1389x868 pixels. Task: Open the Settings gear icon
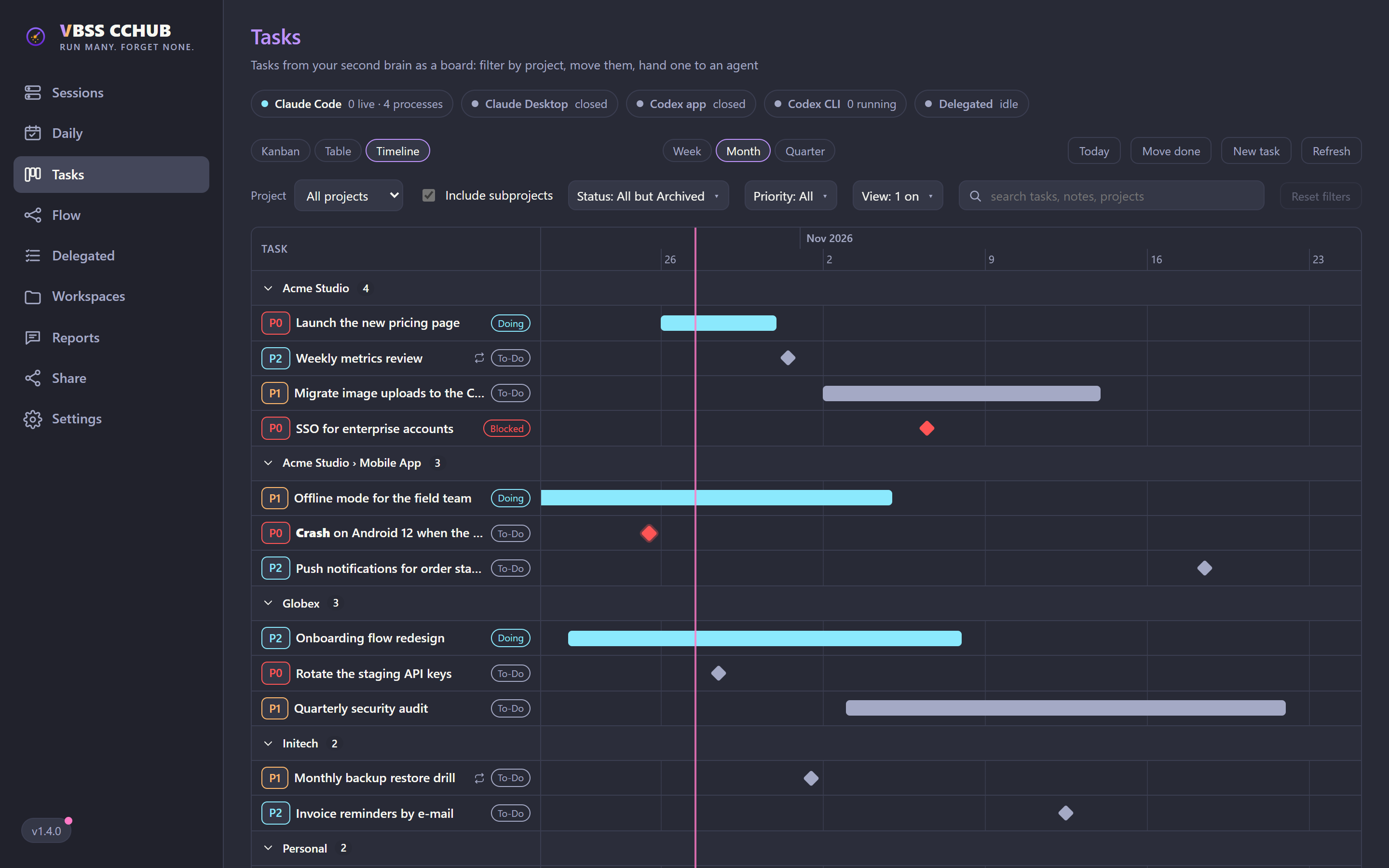(33, 419)
